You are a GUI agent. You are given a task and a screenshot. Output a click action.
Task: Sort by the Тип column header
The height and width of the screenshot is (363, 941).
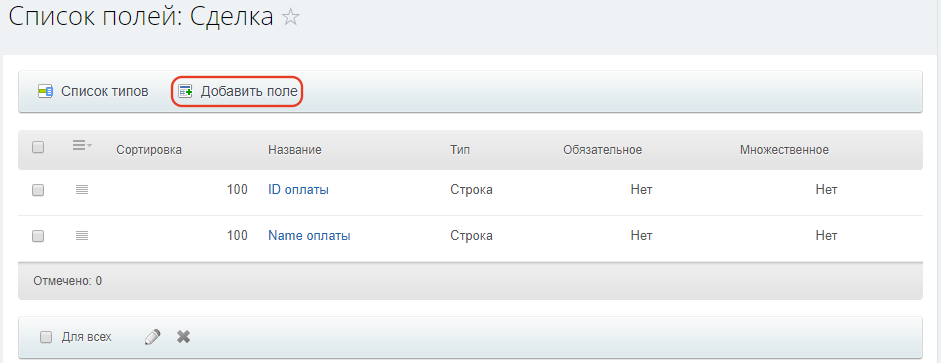click(x=460, y=150)
